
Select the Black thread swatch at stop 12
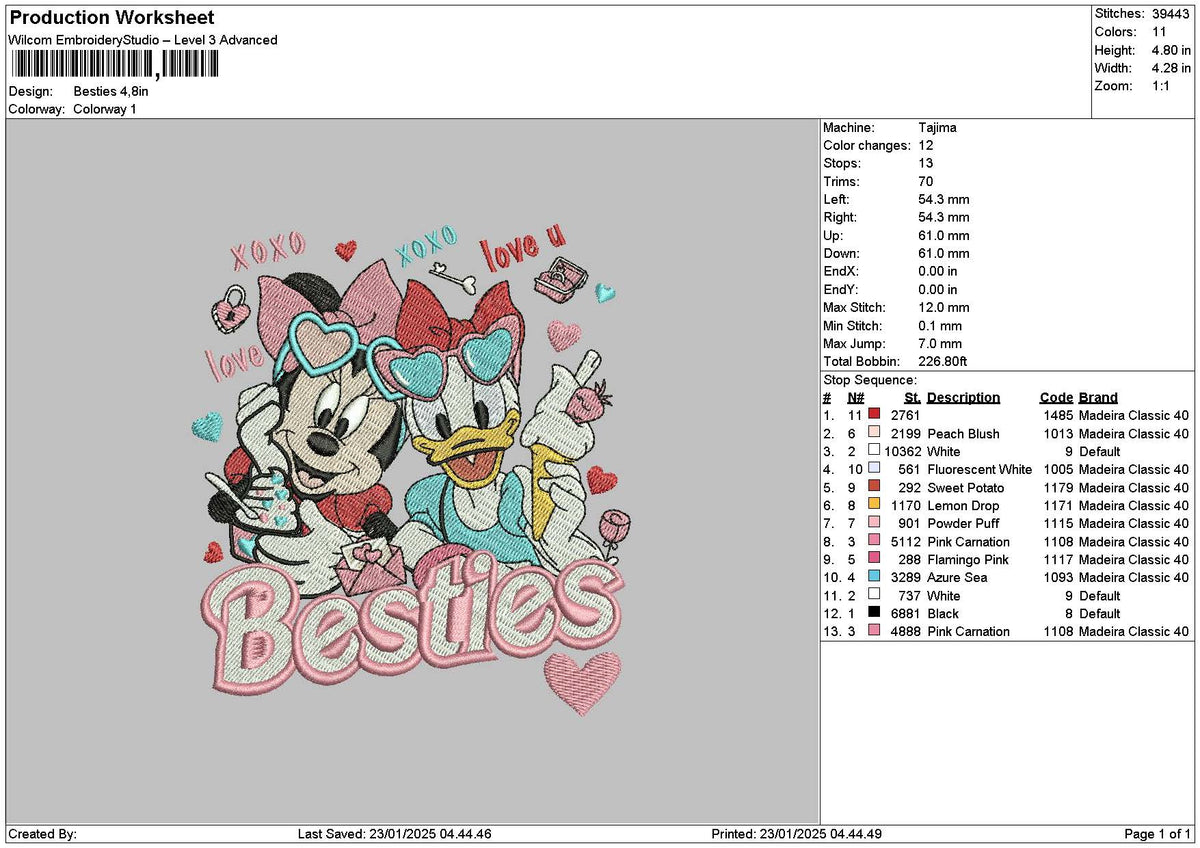click(x=873, y=613)
